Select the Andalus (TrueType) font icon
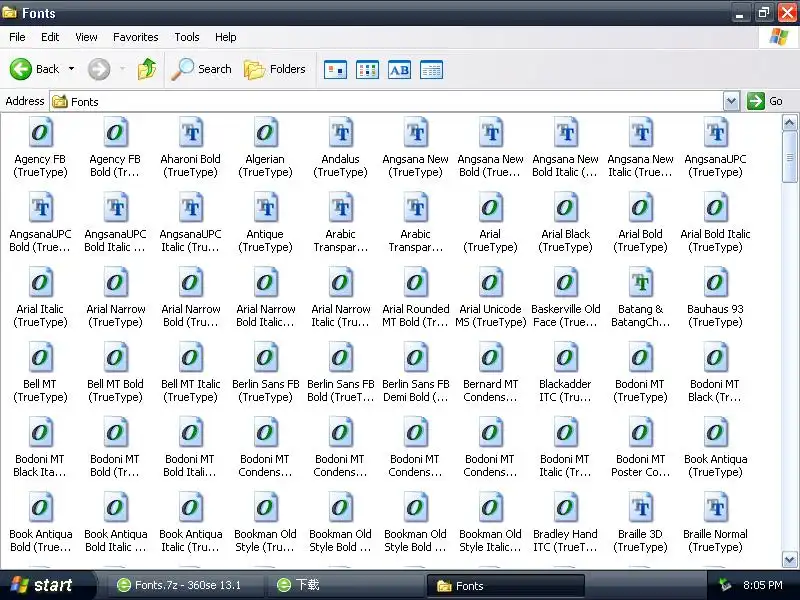The height and width of the screenshot is (600, 800). [x=340, y=132]
